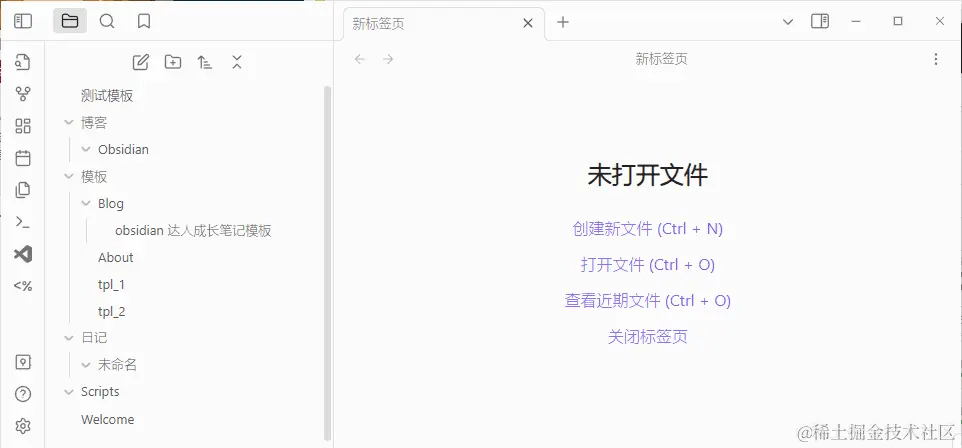
Task: Open settings gear icon
Action: point(23,425)
